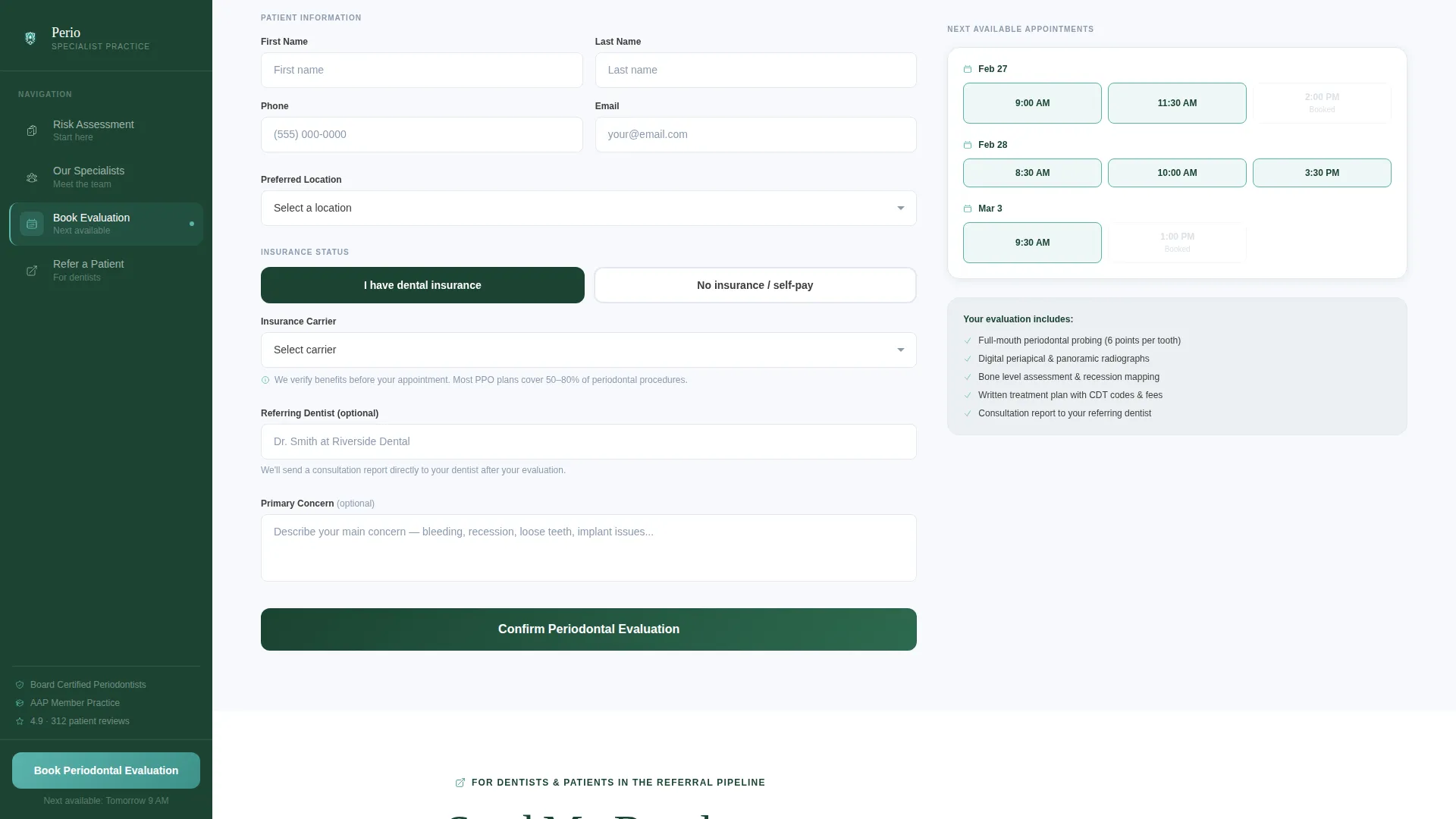Click the Our Specialists team icon
Screen dimensions: 1456x819
coord(32,177)
